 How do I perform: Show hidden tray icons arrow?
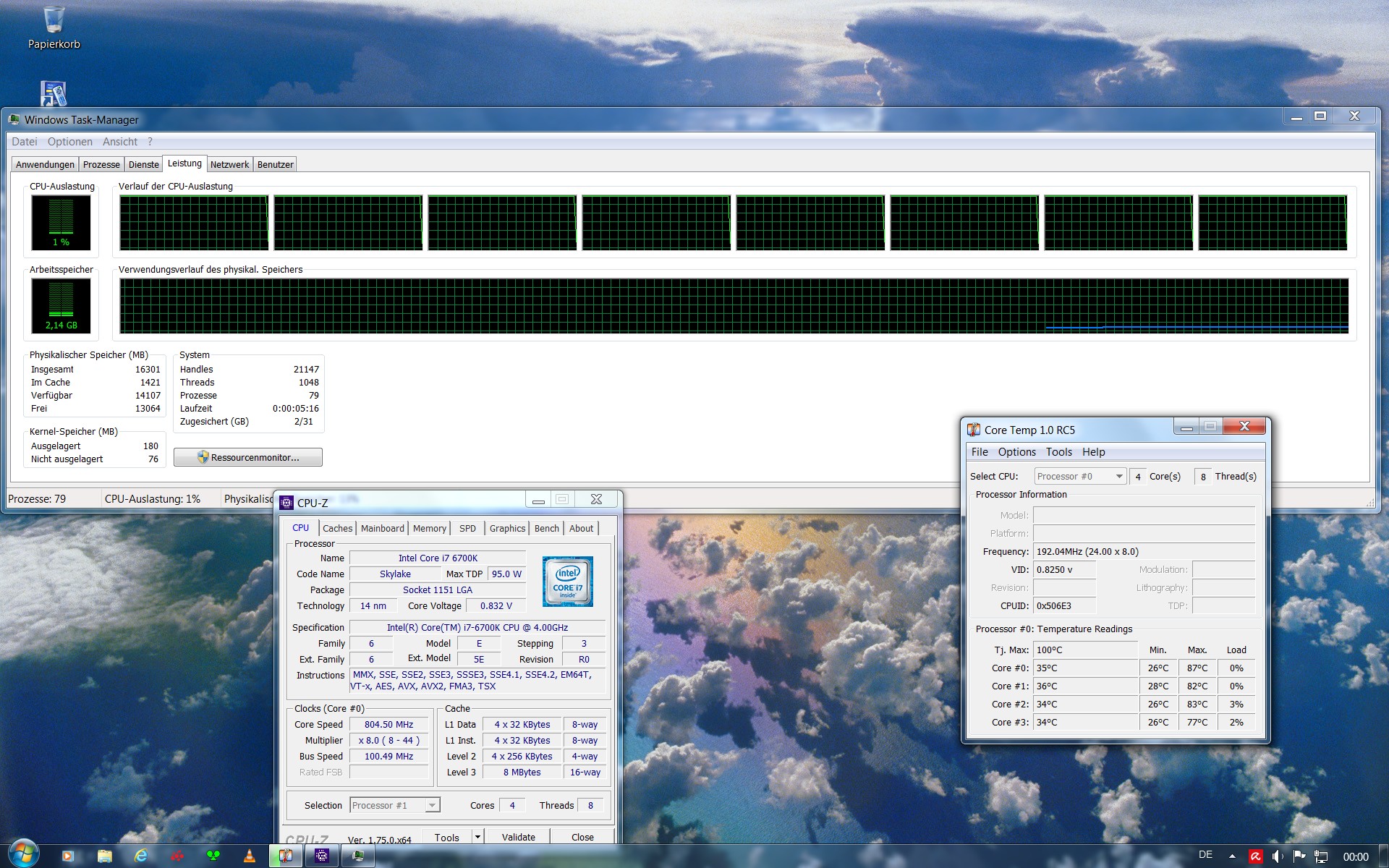tap(1232, 856)
